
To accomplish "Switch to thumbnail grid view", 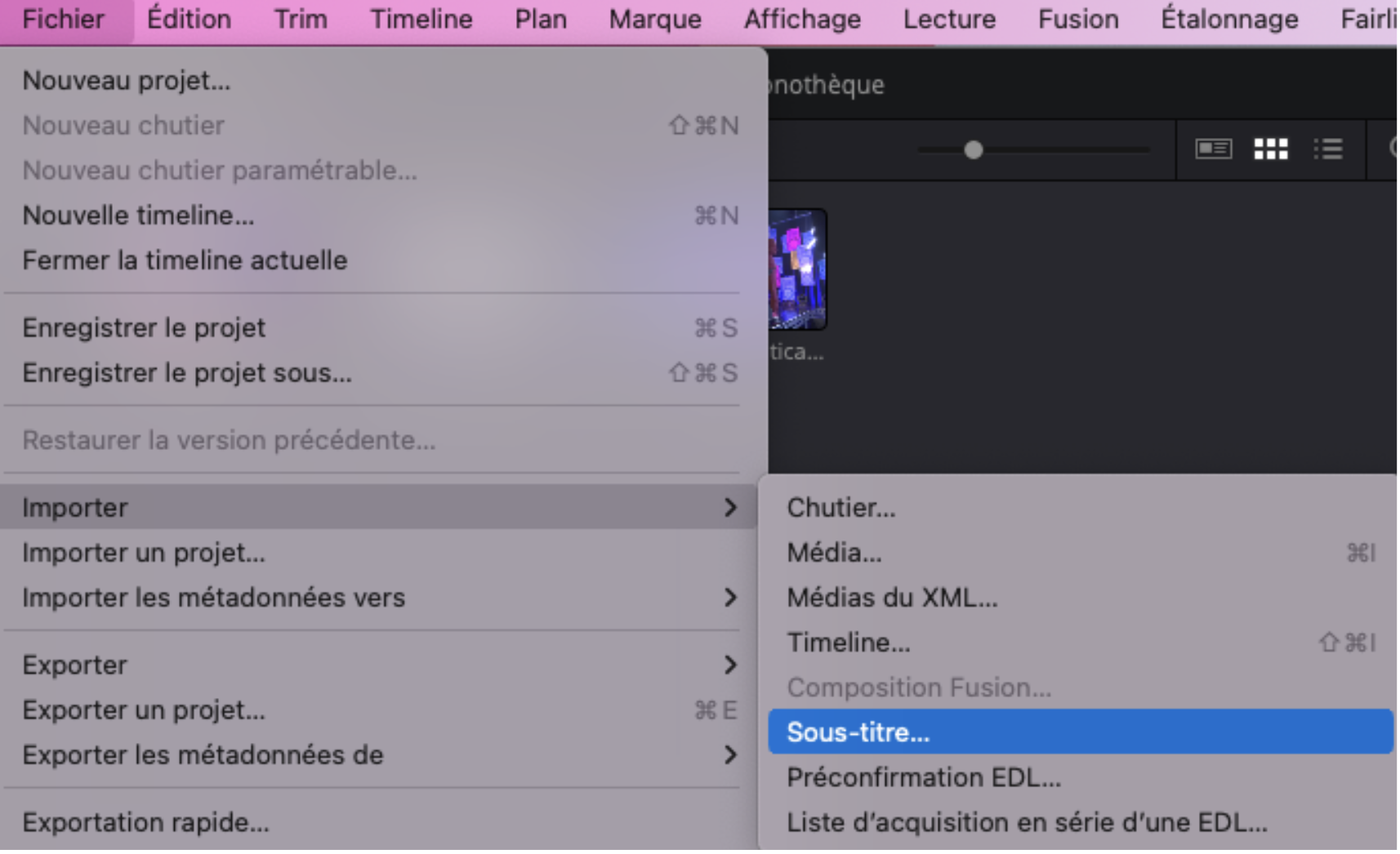I will pos(1271,149).
